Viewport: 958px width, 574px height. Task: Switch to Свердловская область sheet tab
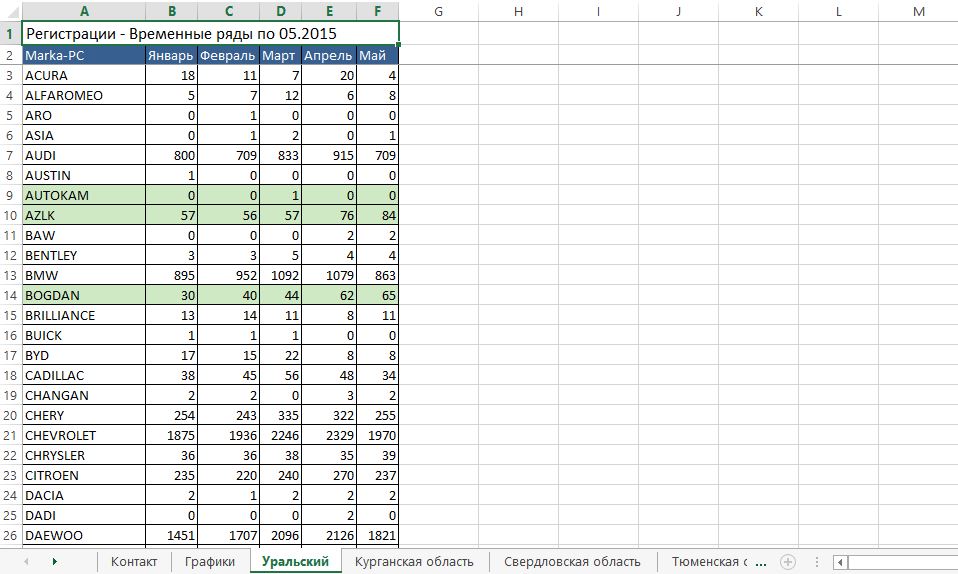[x=572, y=562]
